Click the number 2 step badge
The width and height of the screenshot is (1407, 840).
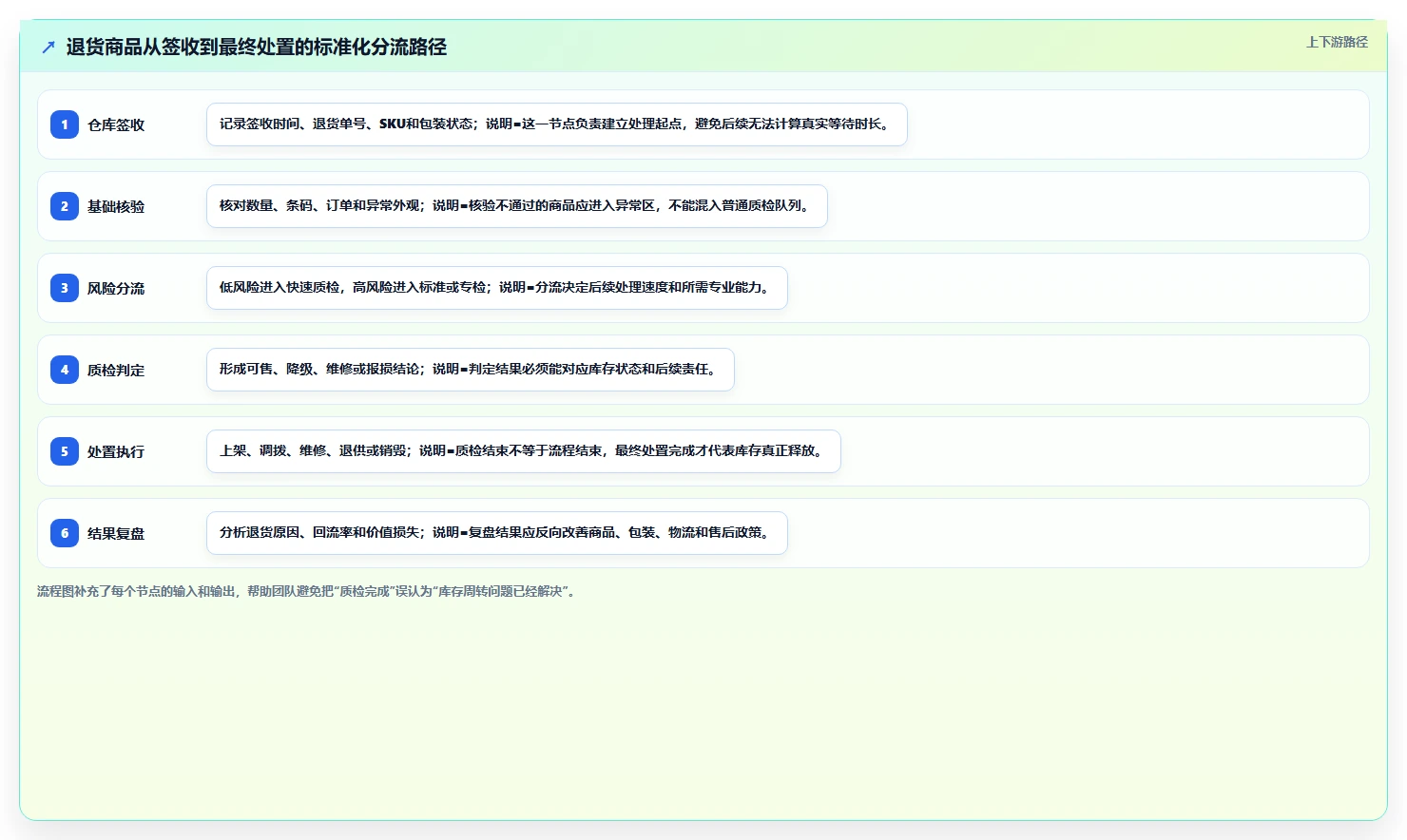pyautogui.click(x=65, y=206)
